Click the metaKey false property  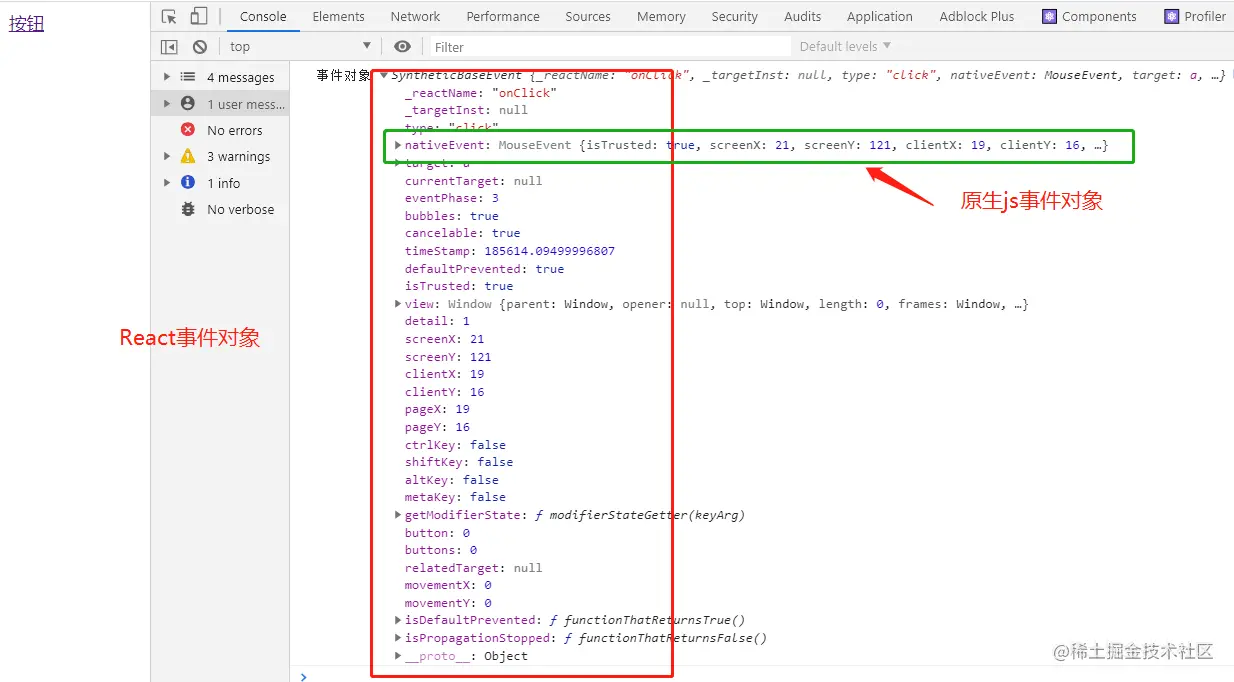tap(455, 497)
